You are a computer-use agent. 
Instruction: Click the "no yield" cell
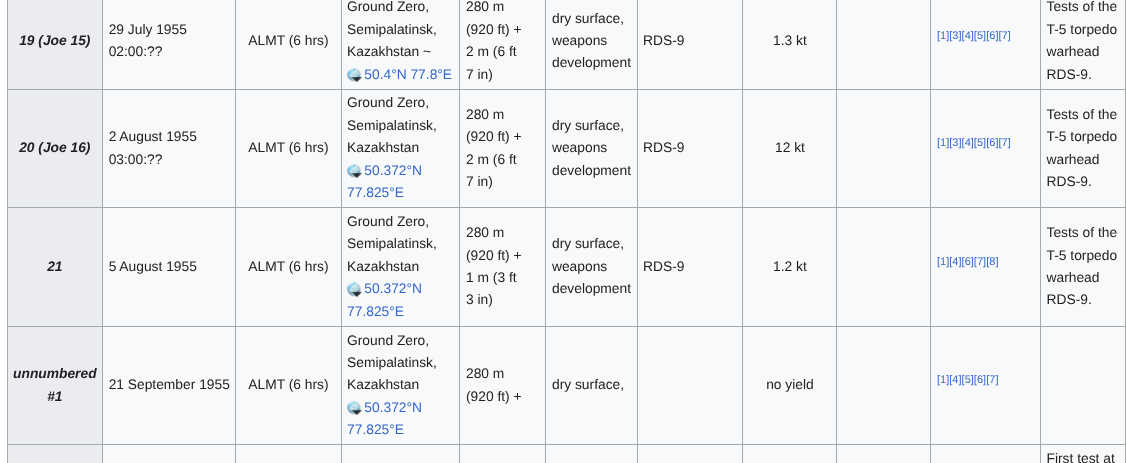[x=789, y=385]
